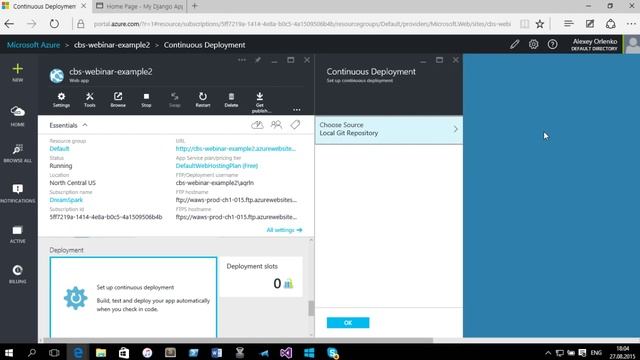This screenshot has width=640, height=360.
Task: Select the Continuous Deployment browser tab
Action: tap(44, 6)
